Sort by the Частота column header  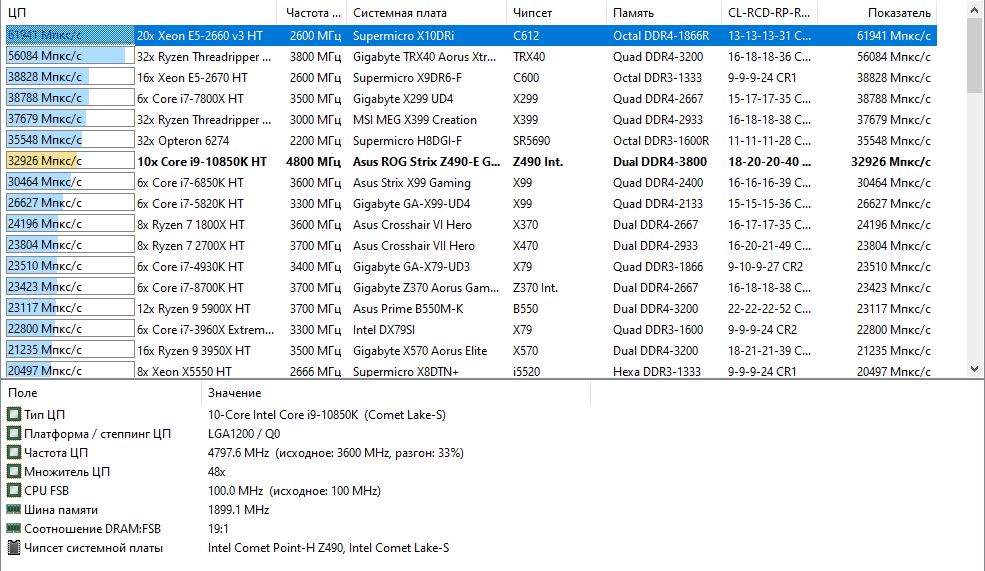pos(312,13)
